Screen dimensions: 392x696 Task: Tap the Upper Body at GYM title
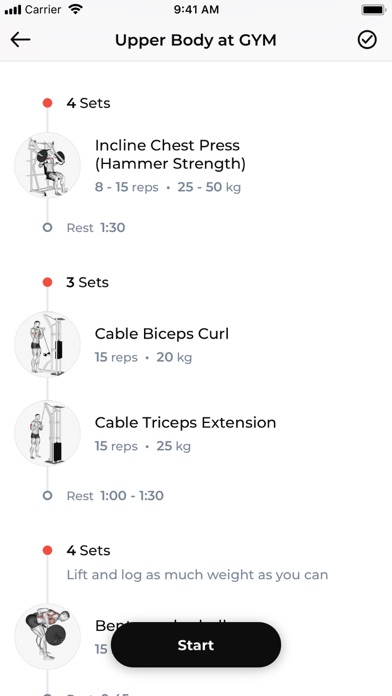196,40
